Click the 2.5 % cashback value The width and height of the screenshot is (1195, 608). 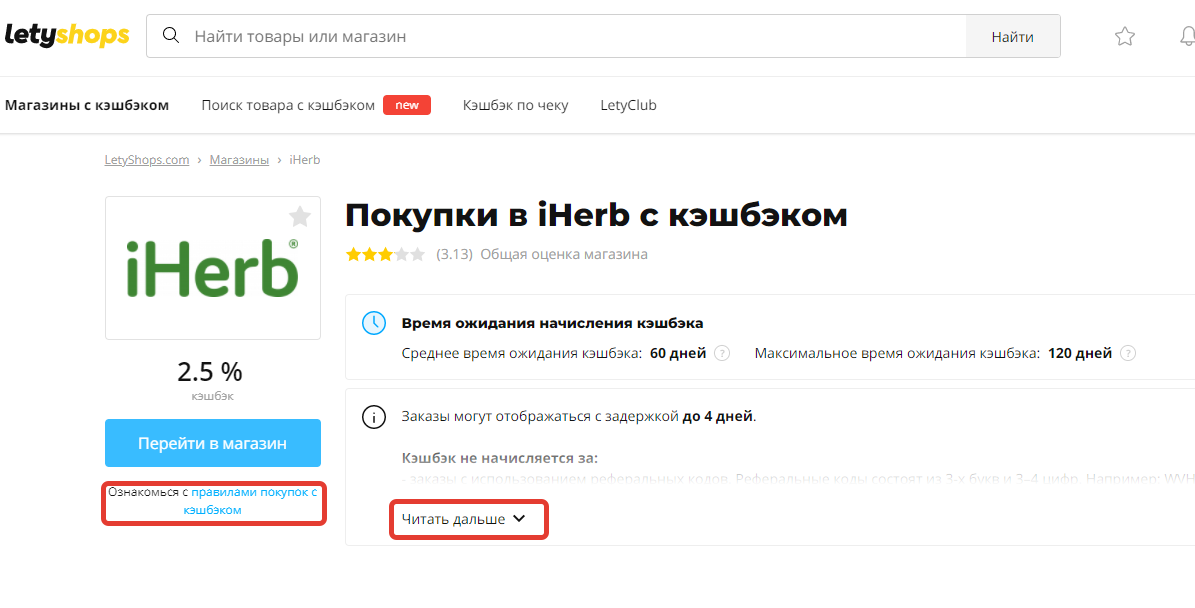(210, 372)
